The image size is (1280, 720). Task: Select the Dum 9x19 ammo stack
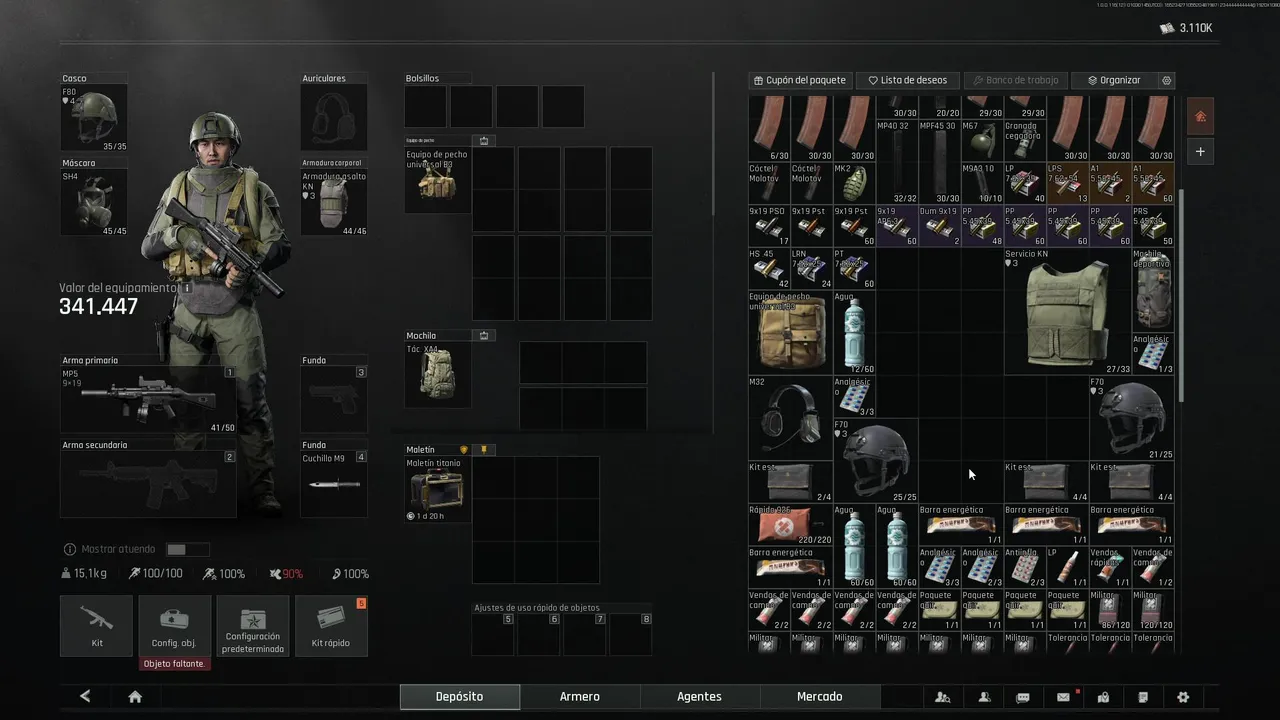pyautogui.click(x=939, y=226)
